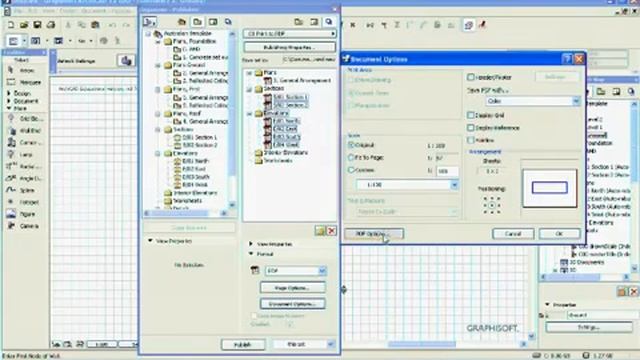The image size is (640, 360).
Task: Expand right-side View Properties section
Action: tap(251, 244)
